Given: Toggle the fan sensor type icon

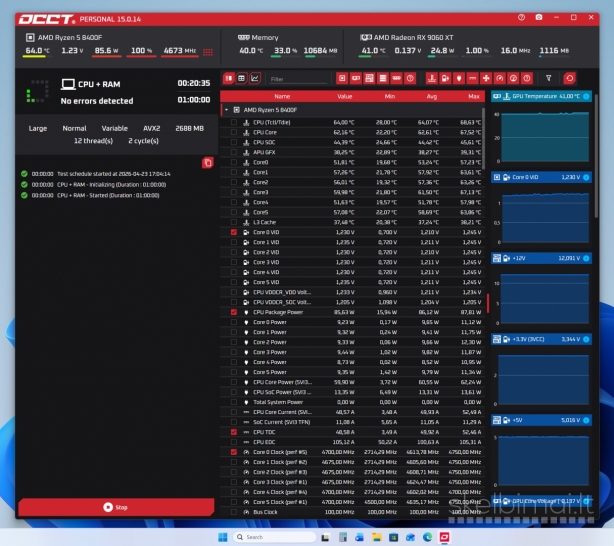Looking at the screenshot, I should tap(486, 78).
